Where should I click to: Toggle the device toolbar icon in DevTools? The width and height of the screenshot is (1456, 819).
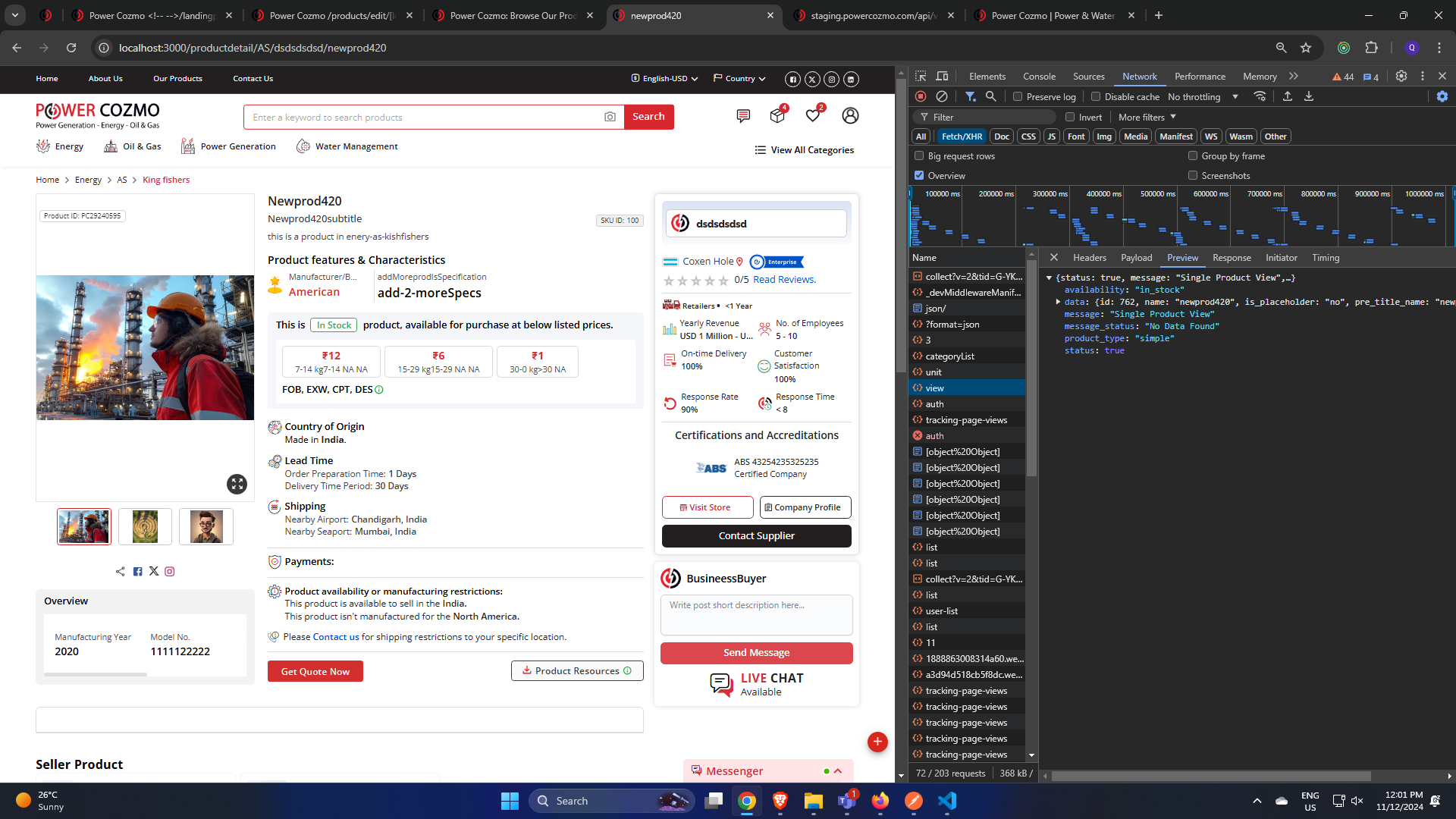942,76
